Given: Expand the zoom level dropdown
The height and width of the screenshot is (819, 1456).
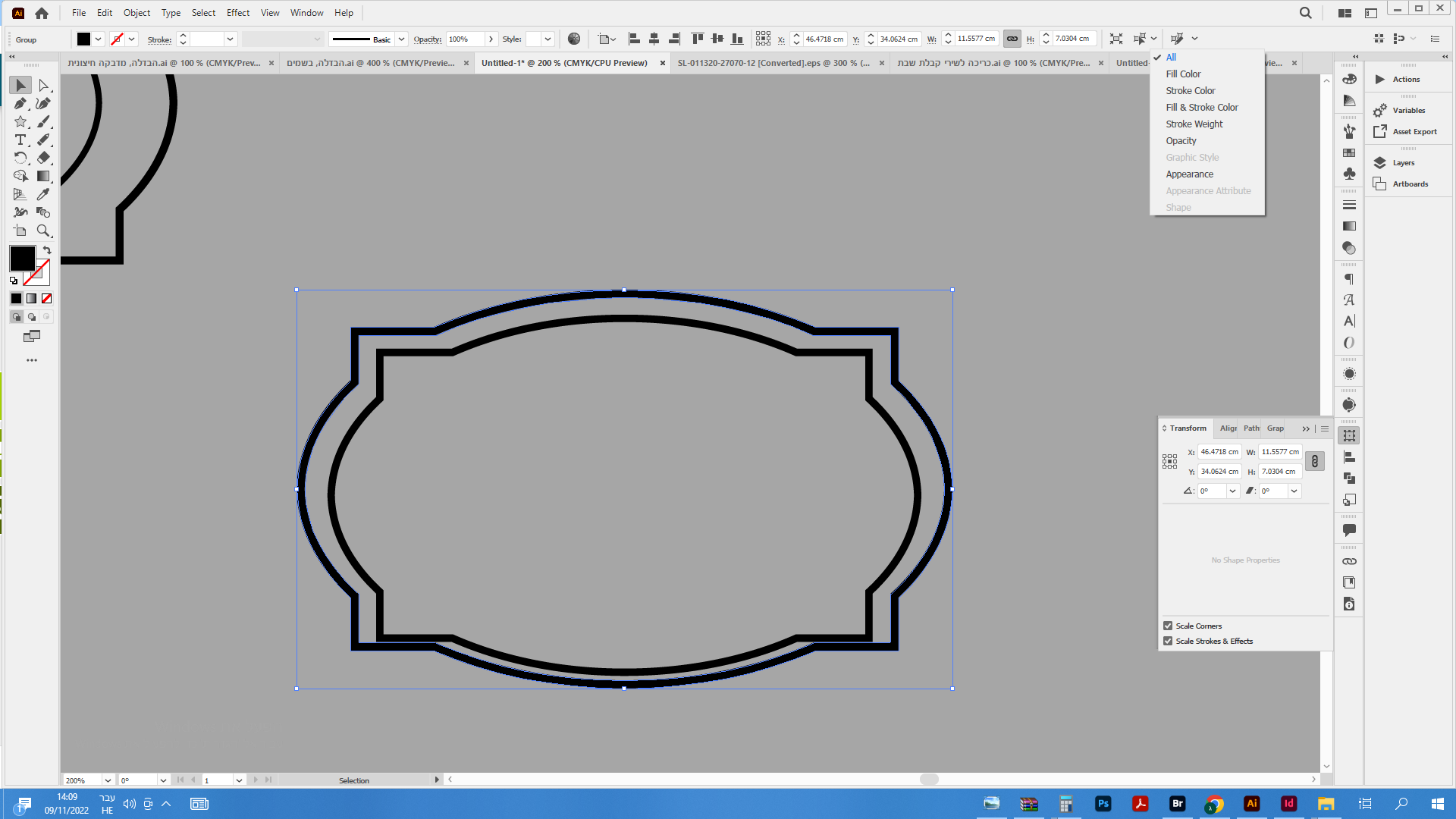Looking at the screenshot, I should coord(107,780).
